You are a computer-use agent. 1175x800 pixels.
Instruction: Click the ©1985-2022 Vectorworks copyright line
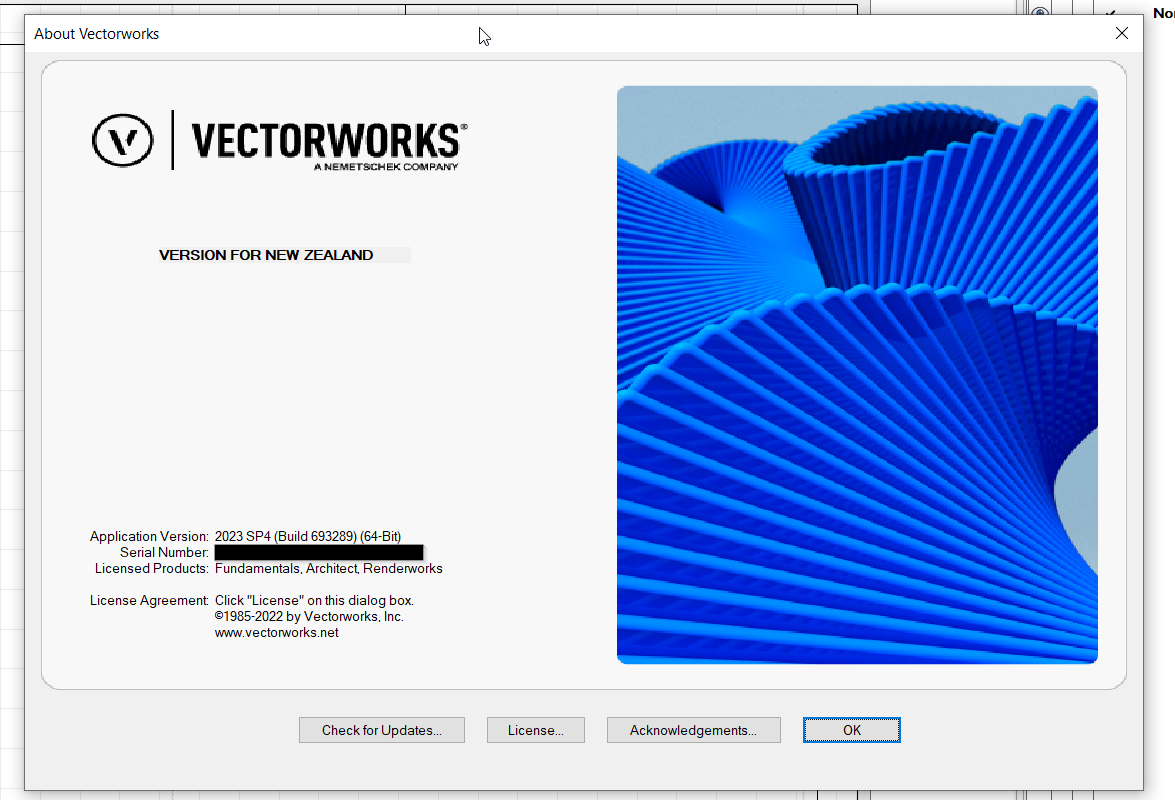coord(308,616)
